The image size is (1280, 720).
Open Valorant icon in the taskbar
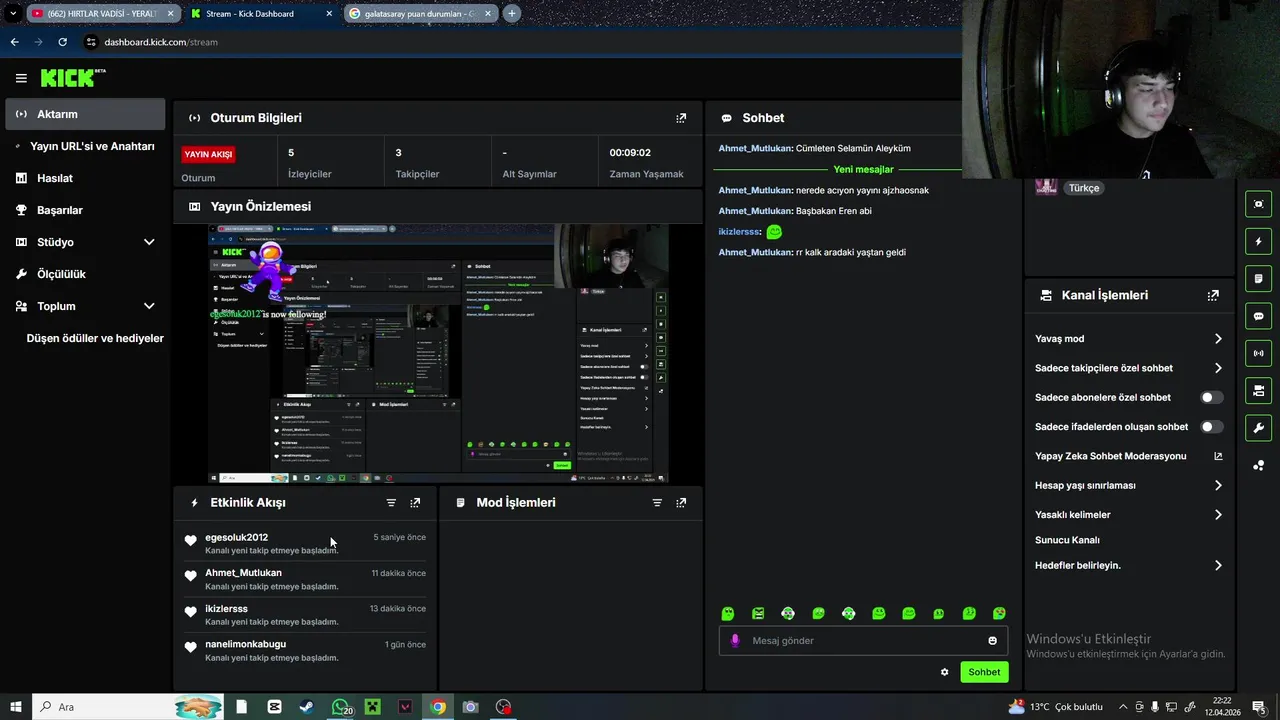pyautogui.click(x=405, y=707)
